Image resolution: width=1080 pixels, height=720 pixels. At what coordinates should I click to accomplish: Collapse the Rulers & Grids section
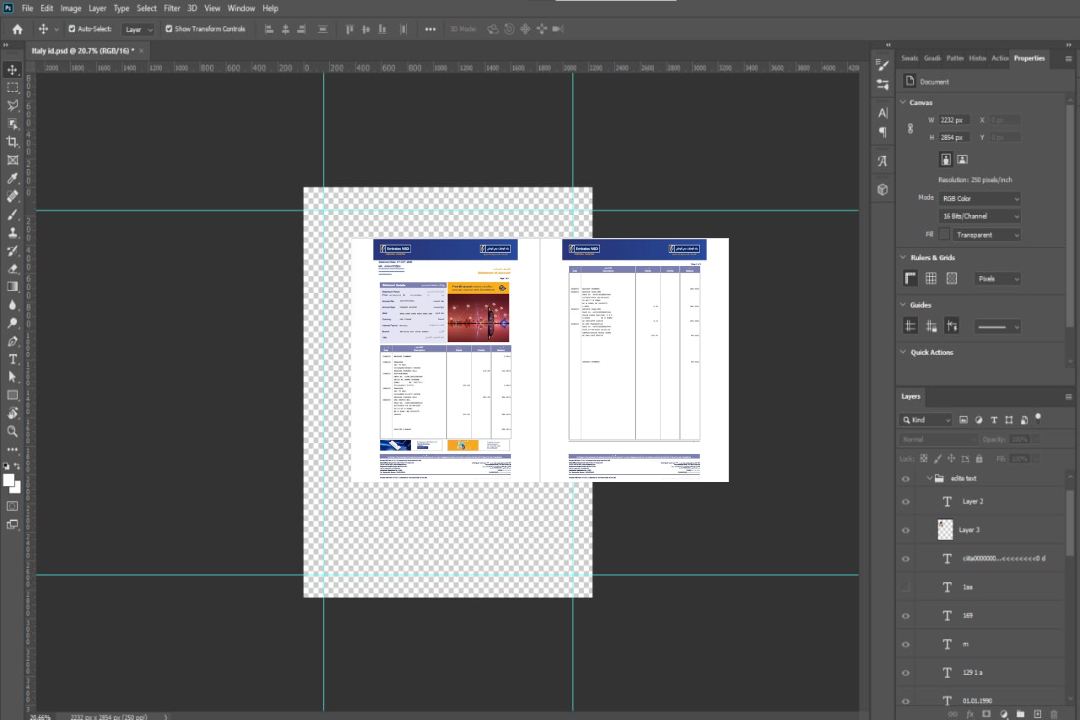click(903, 257)
